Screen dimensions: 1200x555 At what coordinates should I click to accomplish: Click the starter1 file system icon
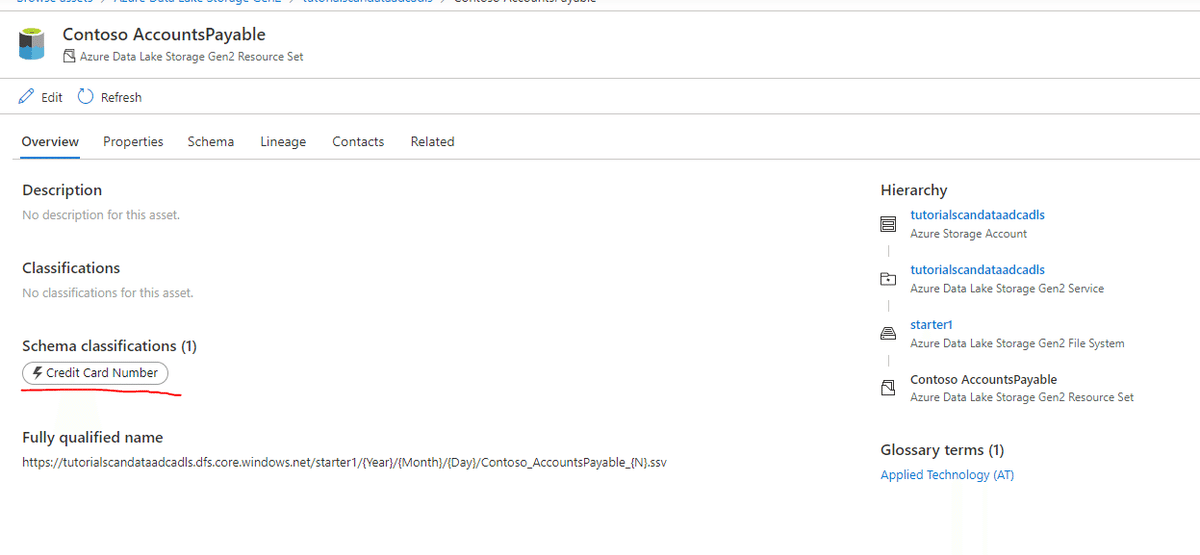888,334
